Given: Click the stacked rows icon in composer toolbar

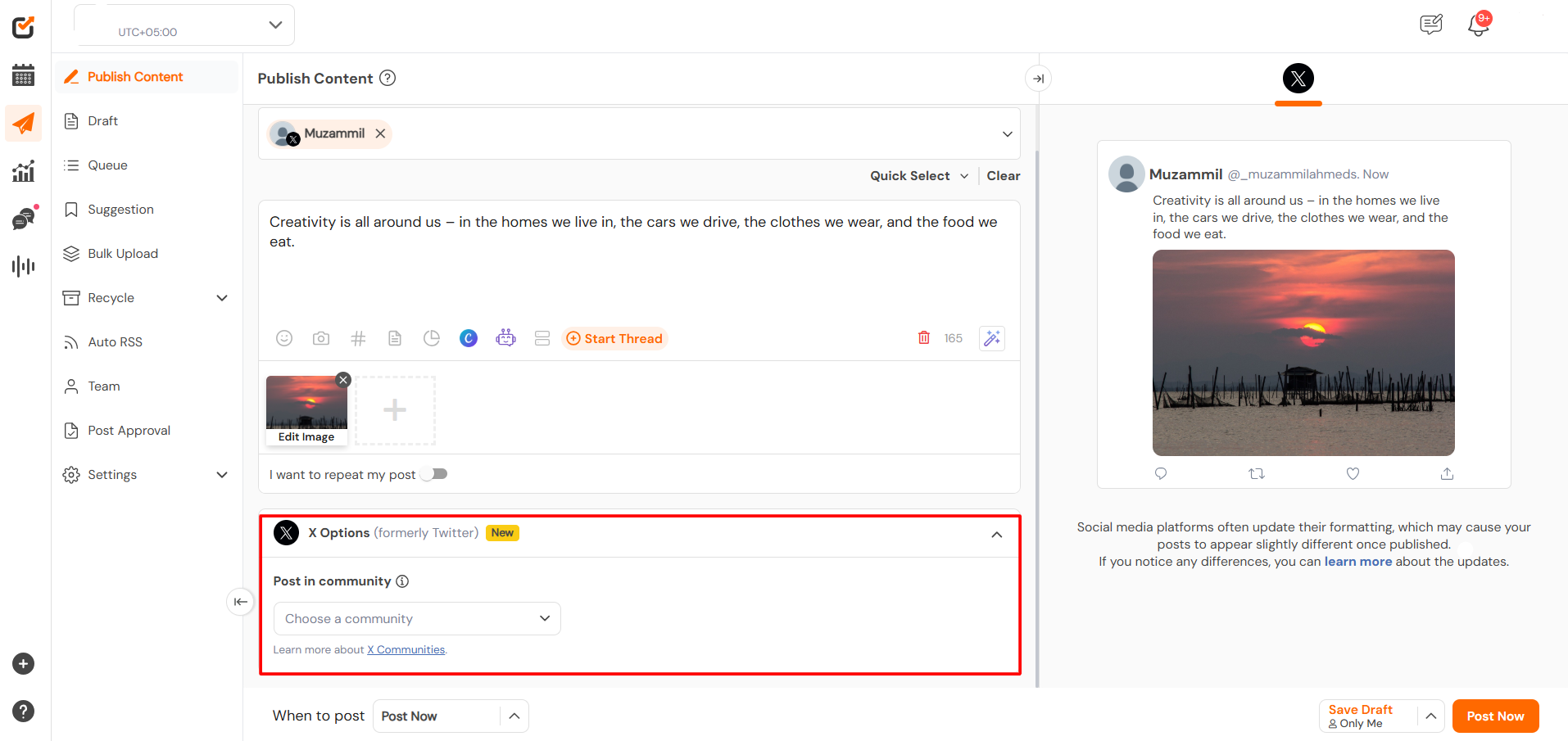Looking at the screenshot, I should point(542,338).
